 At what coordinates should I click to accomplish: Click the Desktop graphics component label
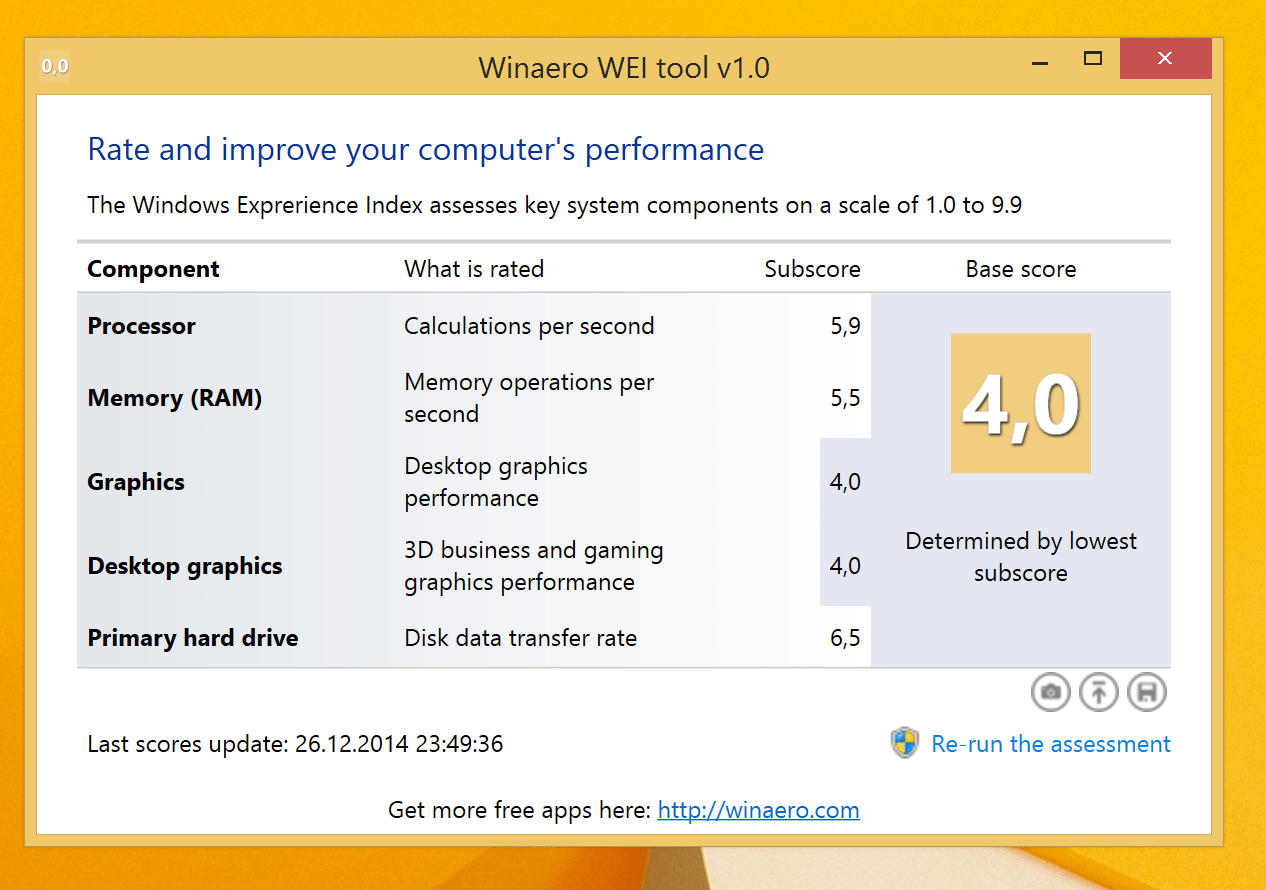tap(185, 566)
